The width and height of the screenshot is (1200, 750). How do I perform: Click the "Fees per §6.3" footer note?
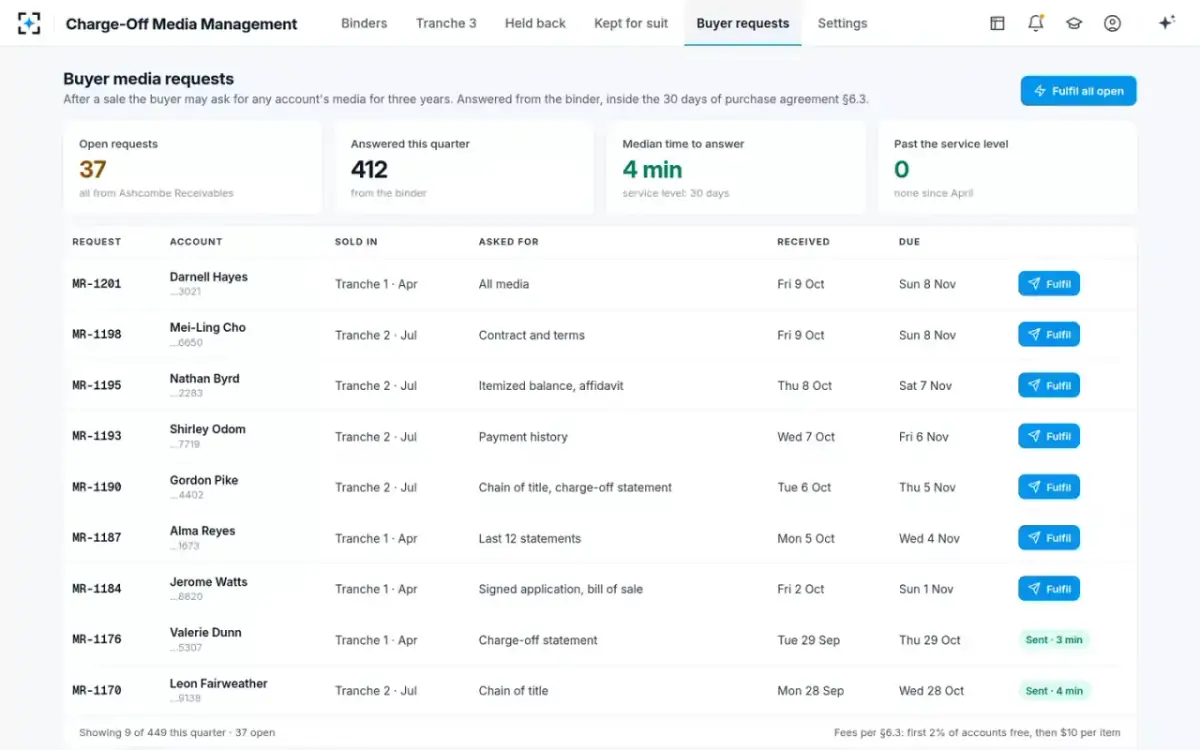tap(977, 733)
